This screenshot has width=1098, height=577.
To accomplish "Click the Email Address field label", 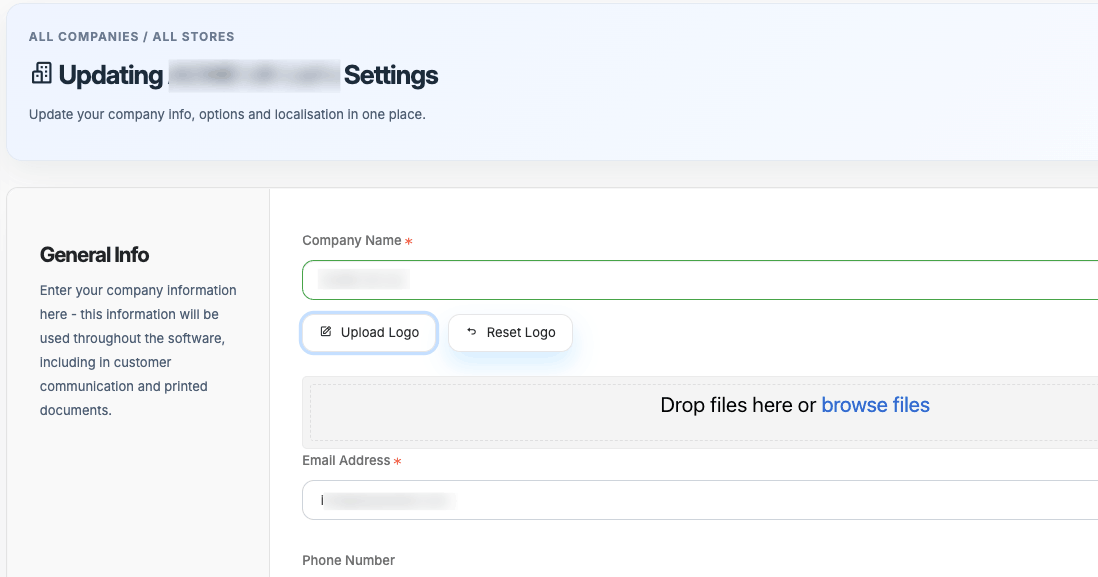I will [346, 461].
